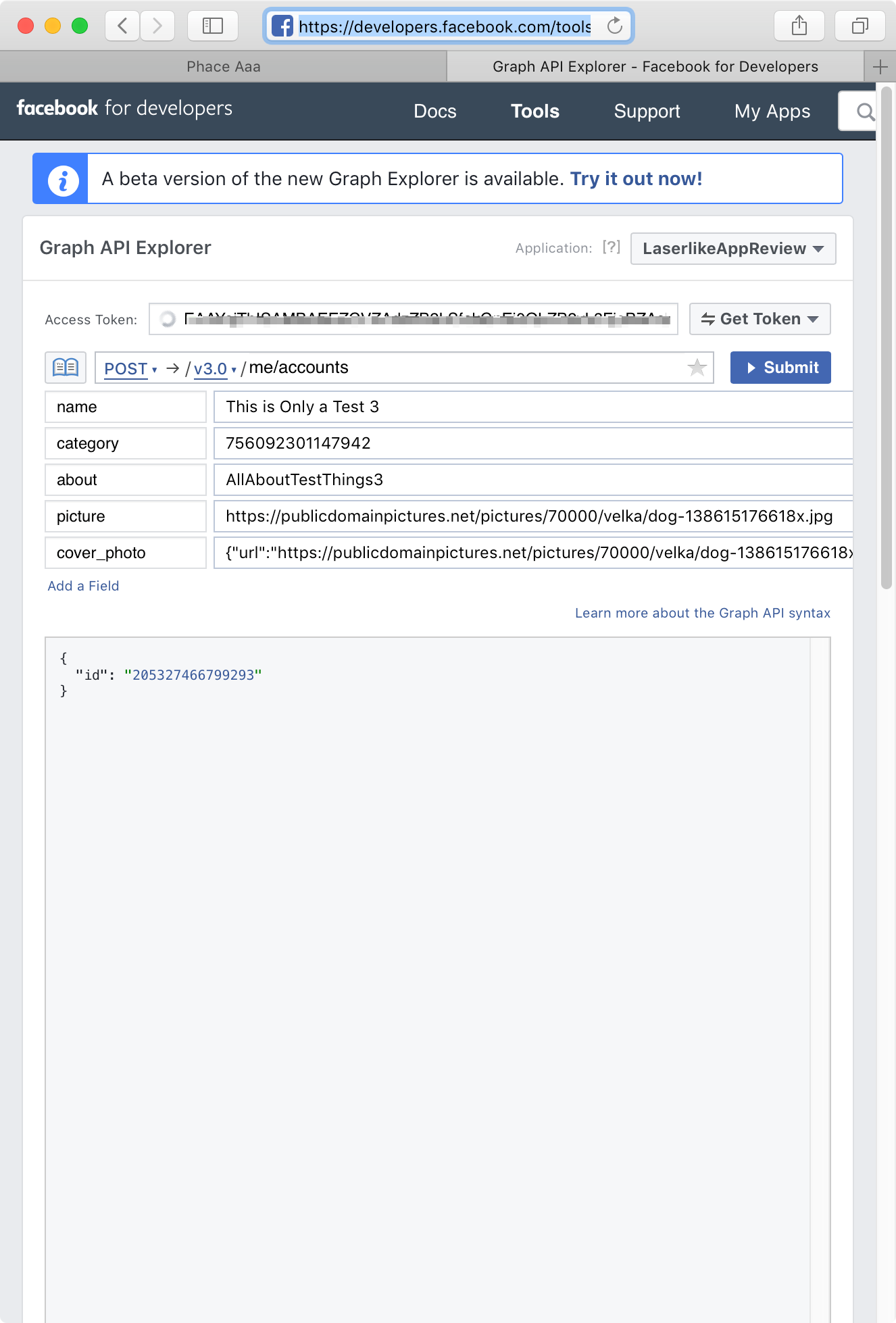Submit the Graph API request
Image resolution: width=896 pixels, height=1323 pixels.
coord(780,368)
